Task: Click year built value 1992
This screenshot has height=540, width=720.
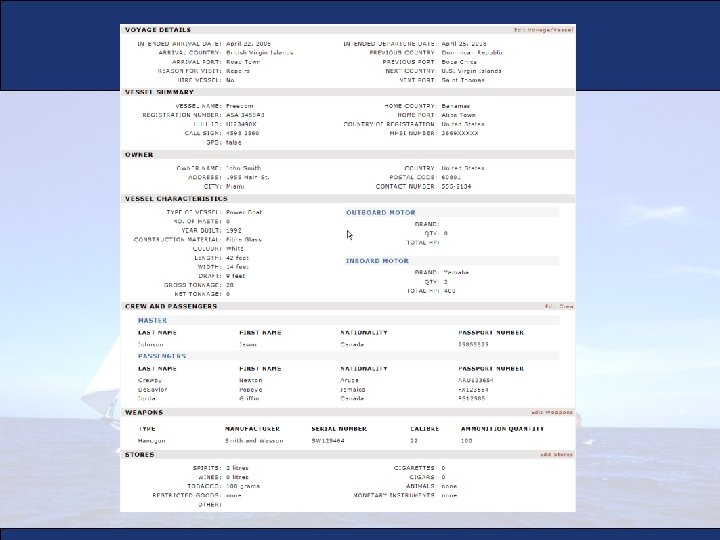Action: 234,231
